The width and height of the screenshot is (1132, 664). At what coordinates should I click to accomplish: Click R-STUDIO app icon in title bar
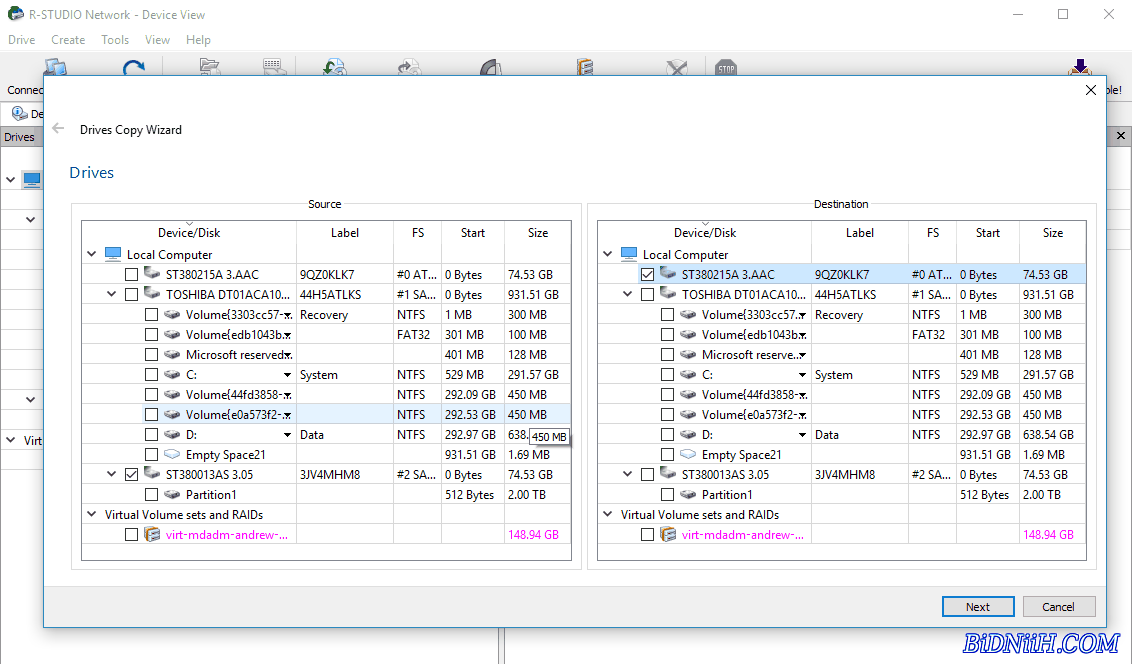click(15, 14)
